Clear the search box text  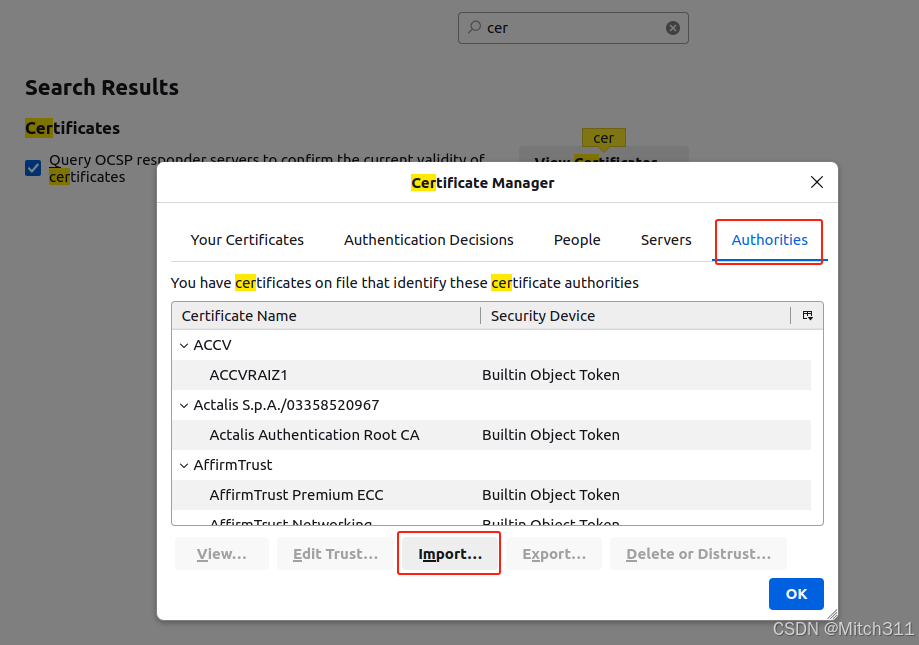pos(673,28)
